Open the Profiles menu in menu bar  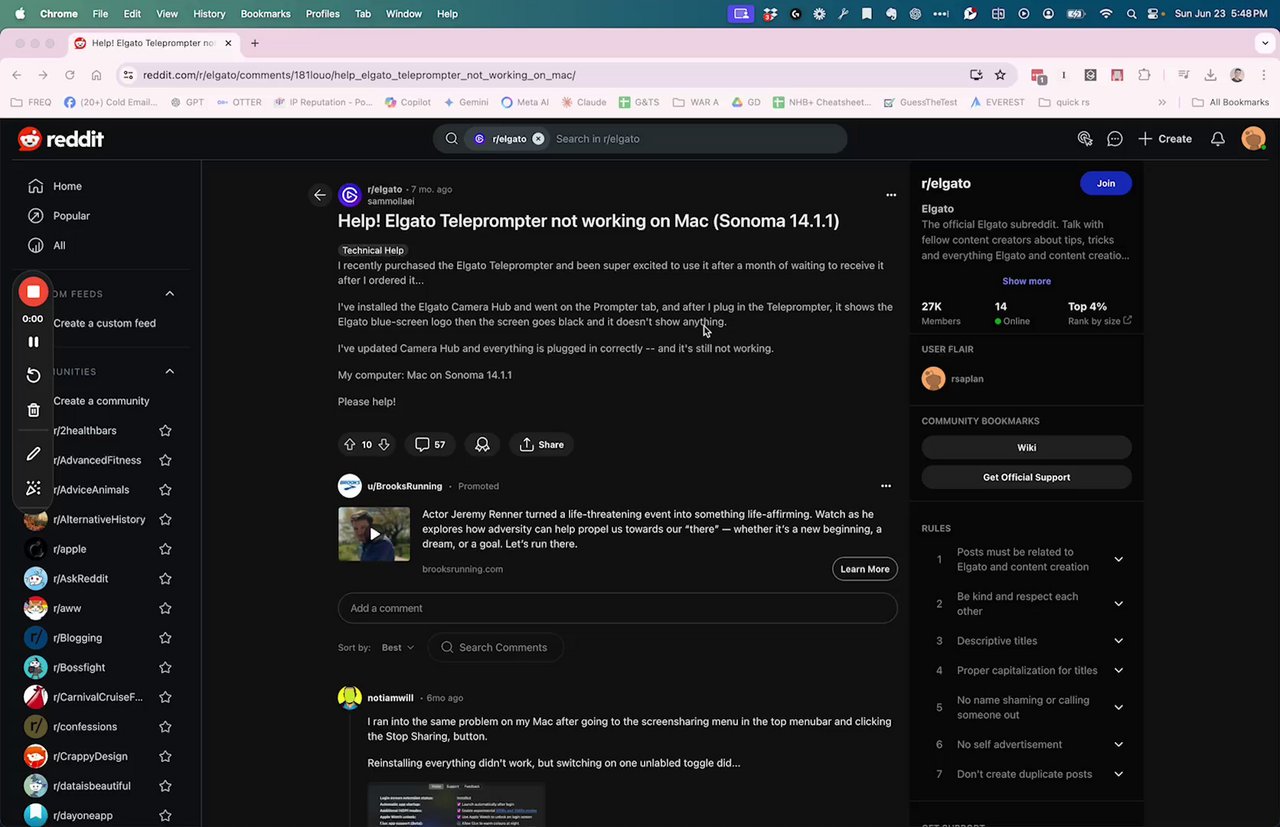point(322,14)
